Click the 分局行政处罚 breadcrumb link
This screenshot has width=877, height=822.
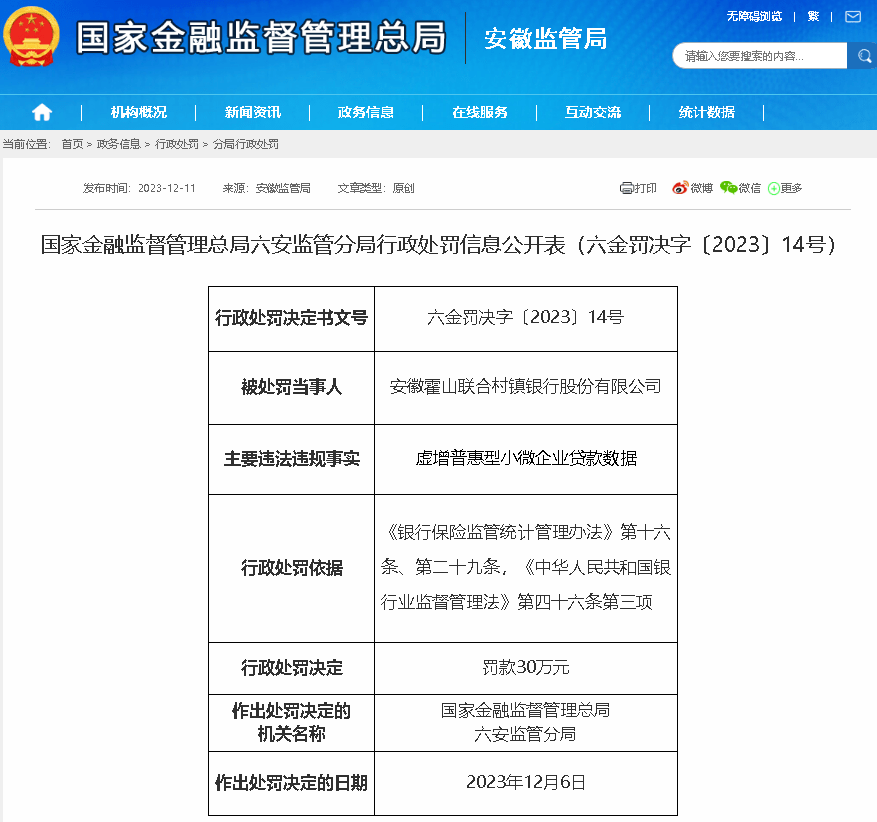[x=246, y=144]
